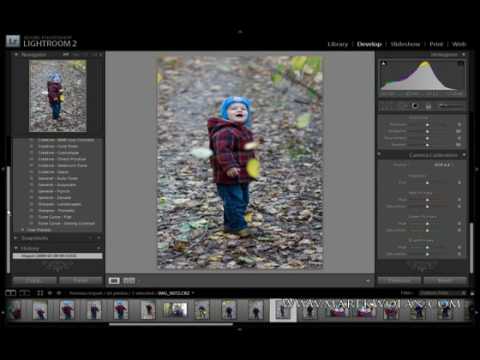This screenshot has height=360, width=480.
Task: Go forward using filmstrip forward arrow
Action: (59, 293)
